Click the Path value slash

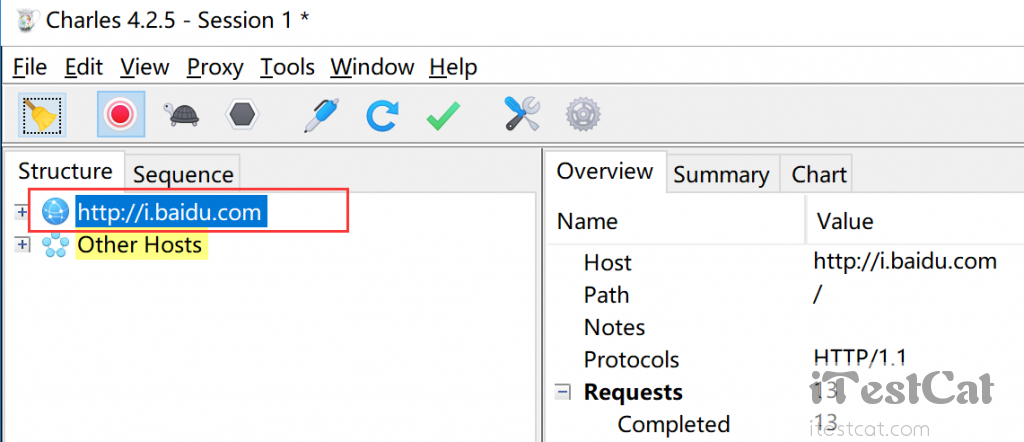(x=817, y=294)
